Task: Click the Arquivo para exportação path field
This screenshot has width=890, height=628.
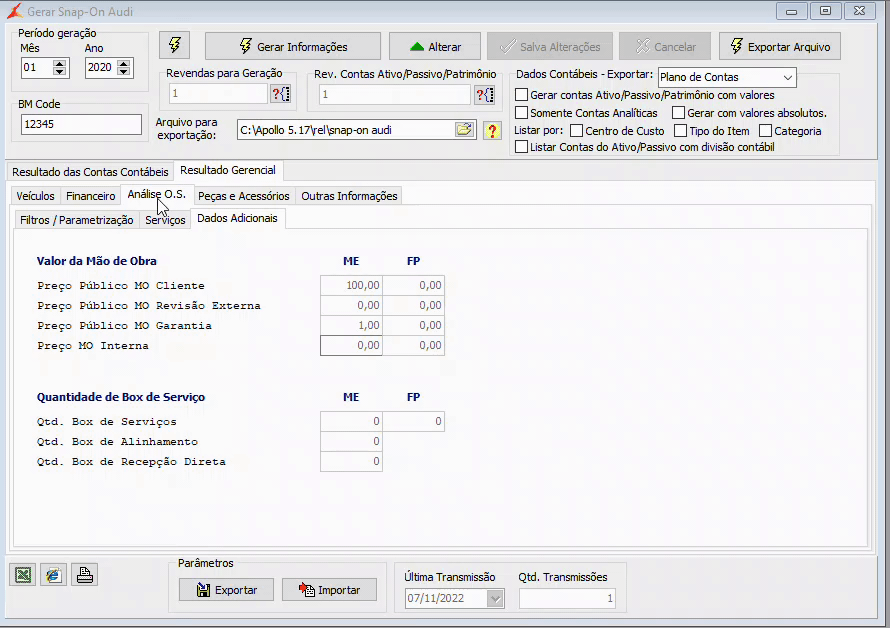Action: (x=346, y=130)
